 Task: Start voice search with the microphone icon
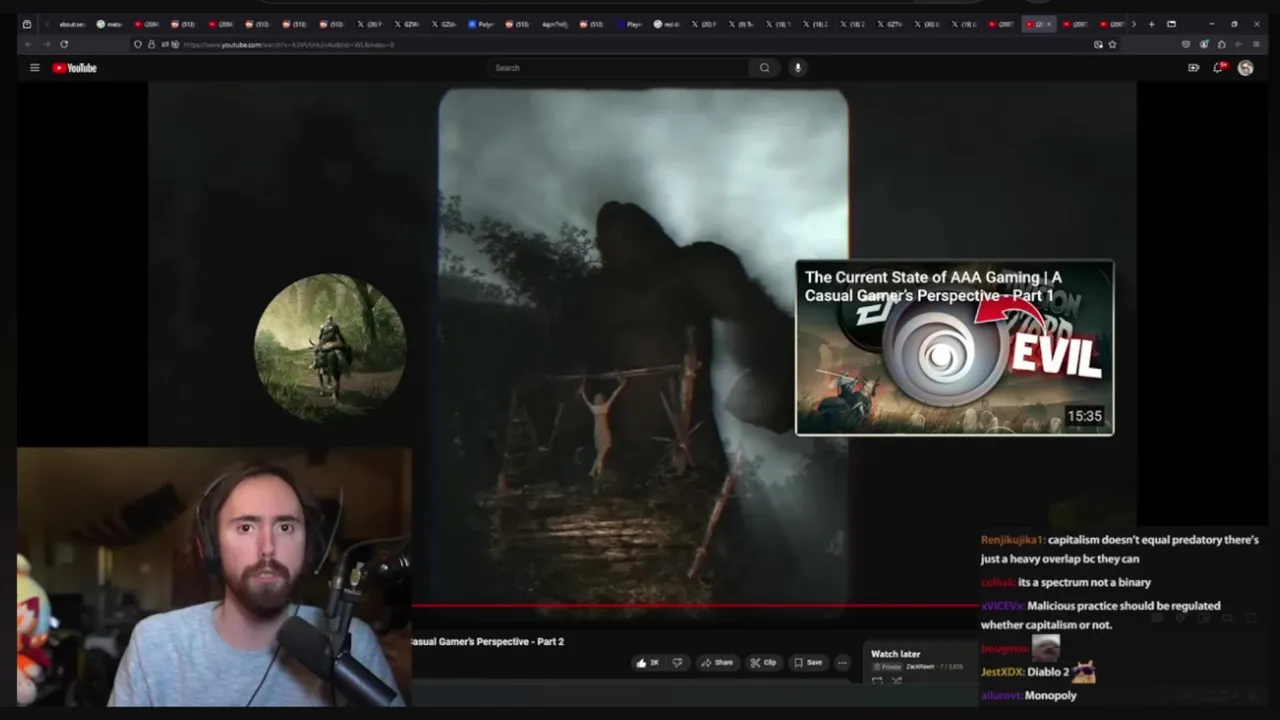(797, 68)
